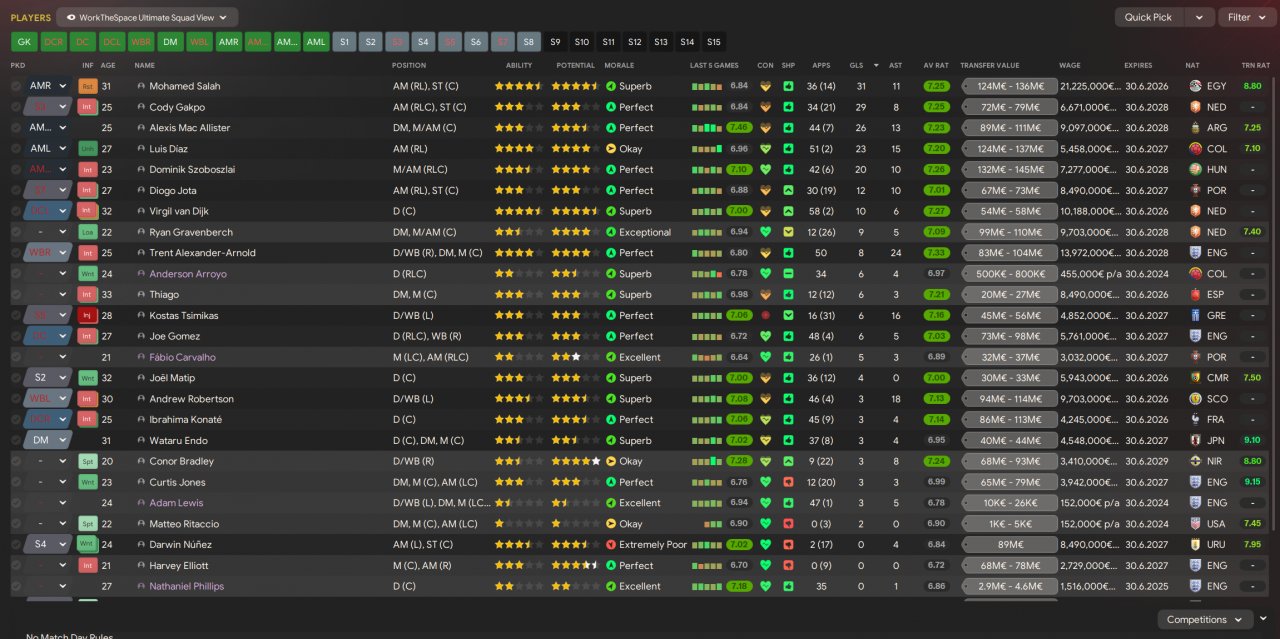
Task: Open Trent Alexander-Arnold's player name link
Action: (202, 253)
